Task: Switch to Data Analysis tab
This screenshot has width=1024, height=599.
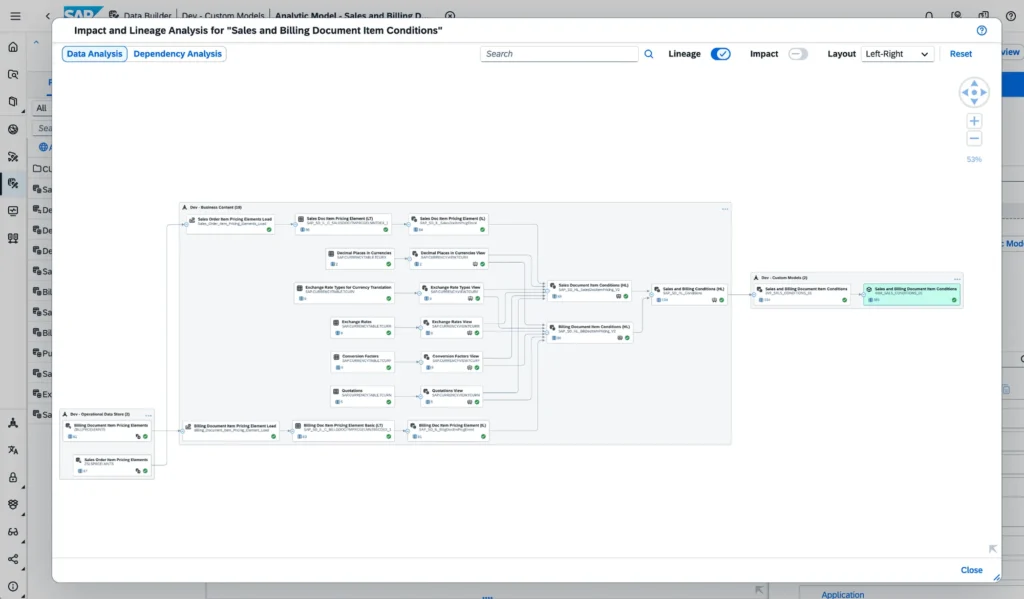Action: pyautogui.click(x=94, y=54)
